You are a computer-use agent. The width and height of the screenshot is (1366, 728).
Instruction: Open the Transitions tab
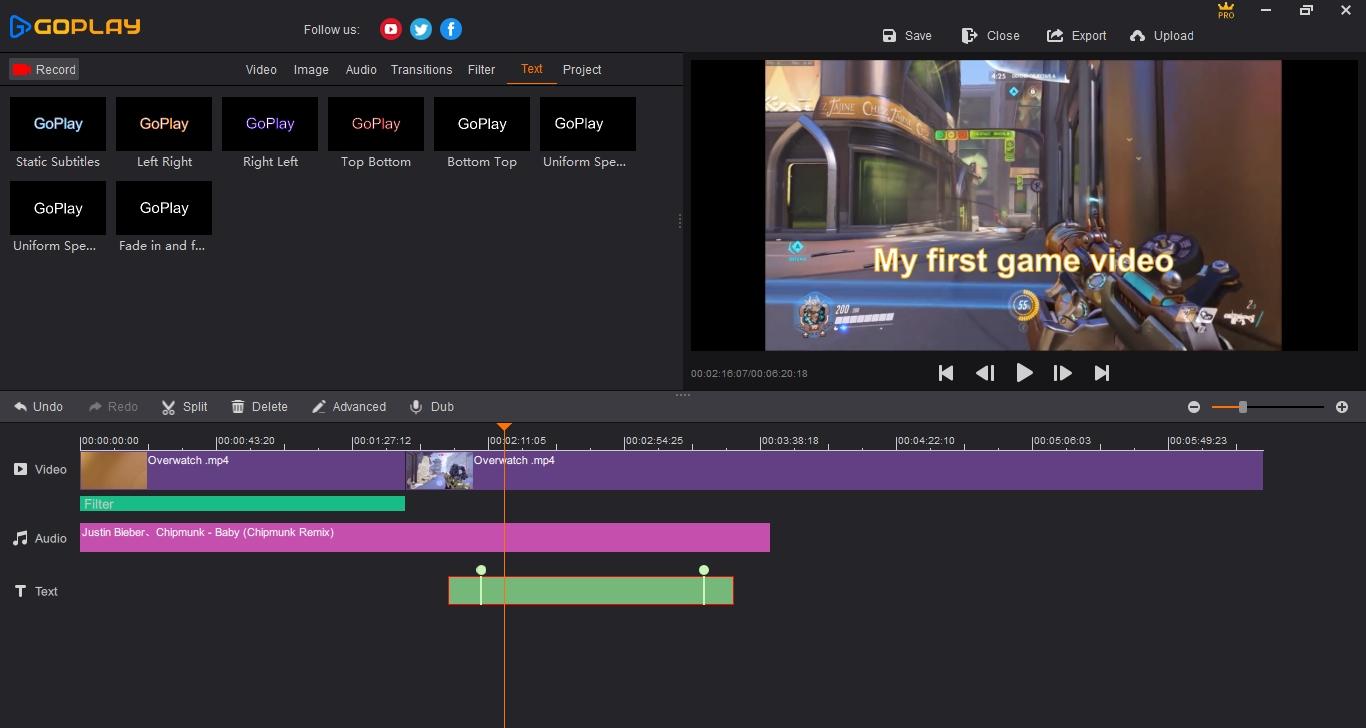click(x=421, y=70)
